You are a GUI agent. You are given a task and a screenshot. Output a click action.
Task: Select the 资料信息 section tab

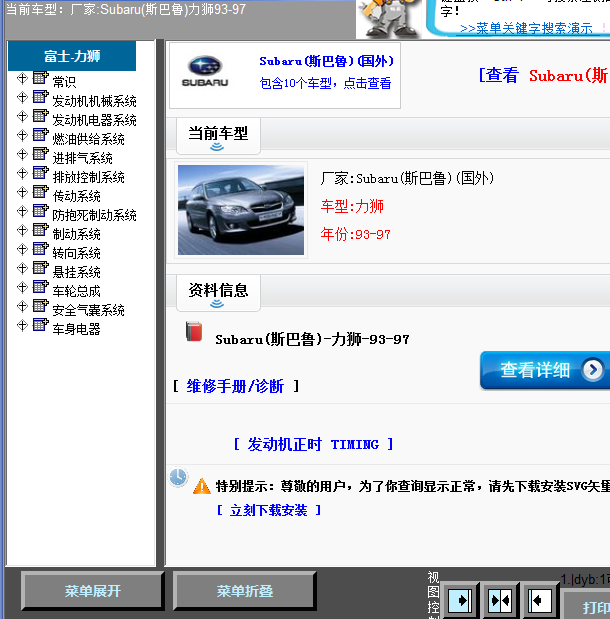[218, 293]
